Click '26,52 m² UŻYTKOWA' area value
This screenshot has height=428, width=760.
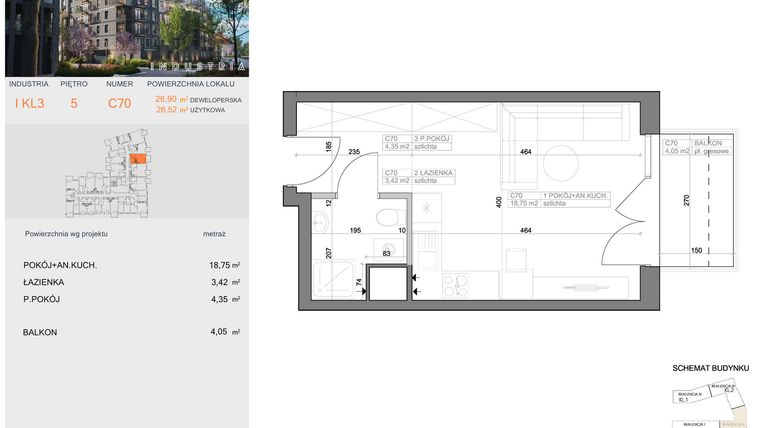[x=190, y=110]
